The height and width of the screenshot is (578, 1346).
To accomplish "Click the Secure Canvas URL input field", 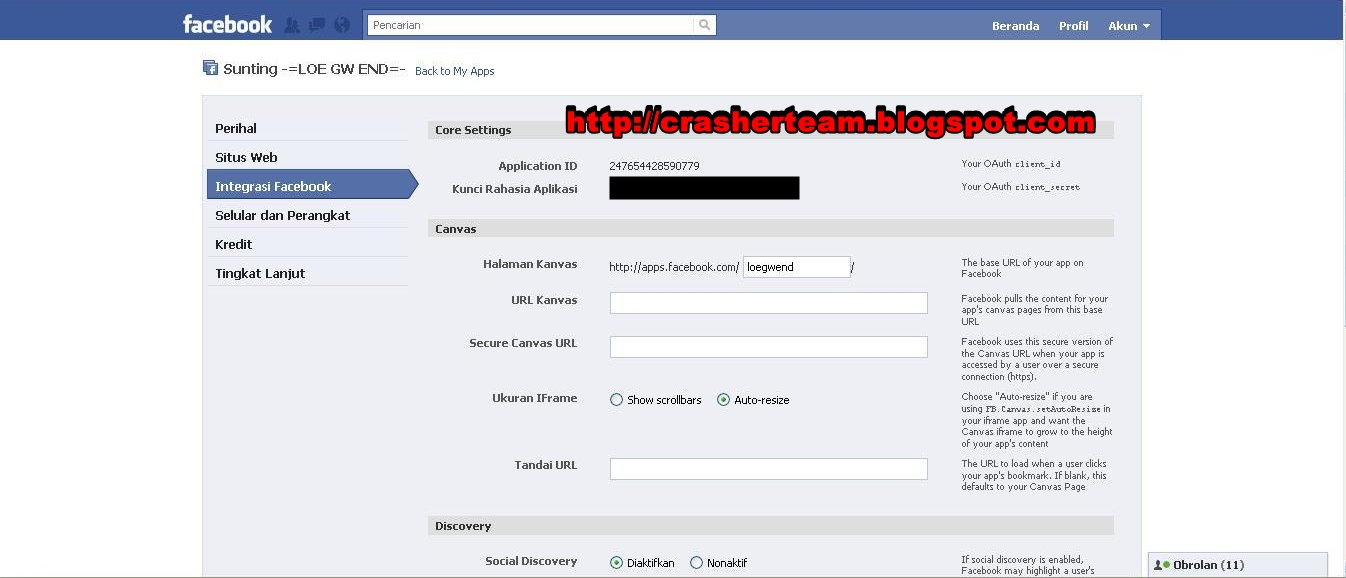I will (x=769, y=347).
